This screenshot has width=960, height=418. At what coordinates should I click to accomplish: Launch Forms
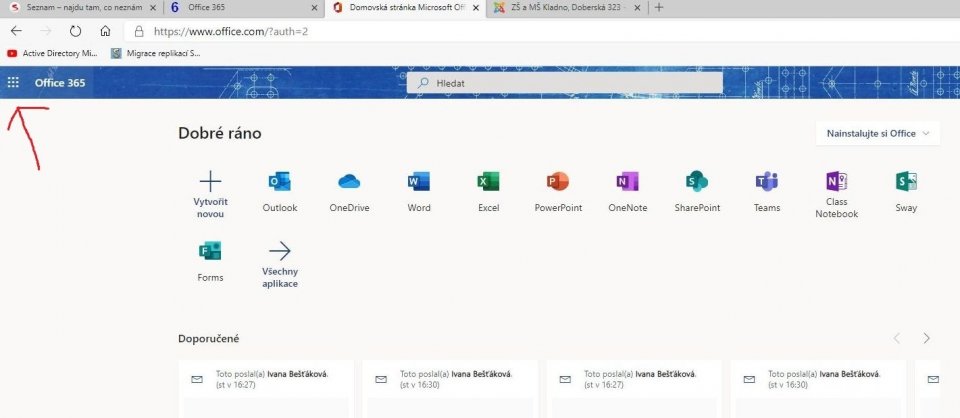(210, 261)
